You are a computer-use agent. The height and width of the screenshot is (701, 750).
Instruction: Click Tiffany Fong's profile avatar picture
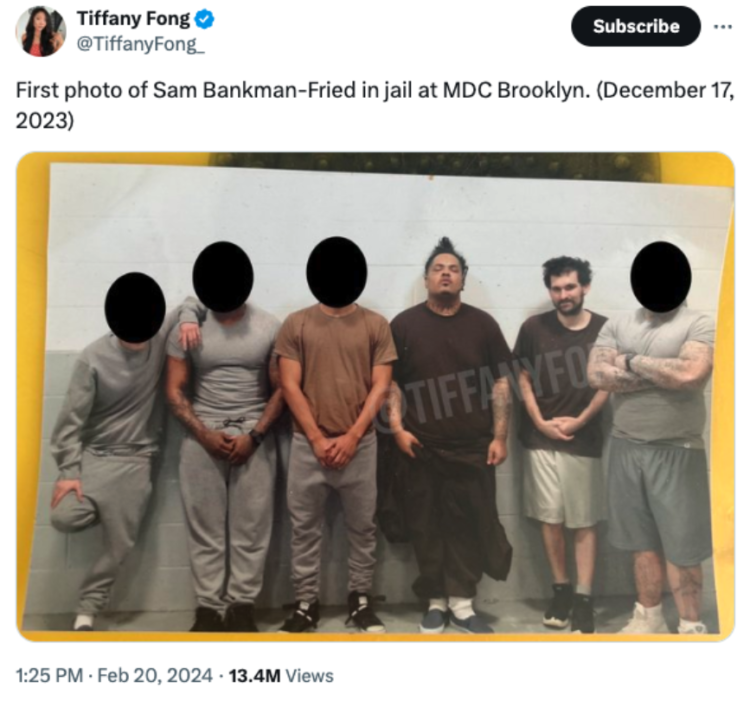[41, 31]
